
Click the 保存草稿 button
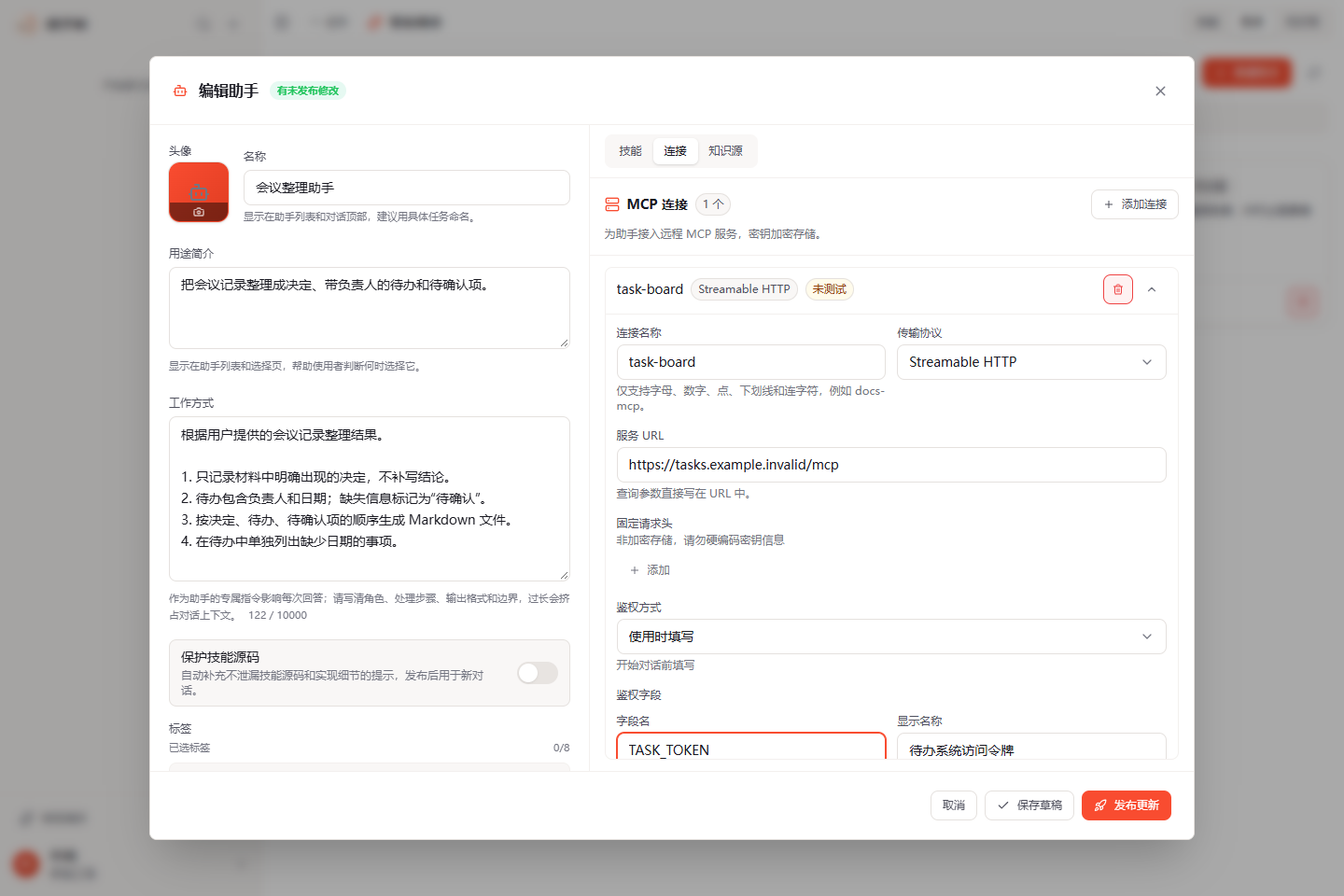[1029, 805]
